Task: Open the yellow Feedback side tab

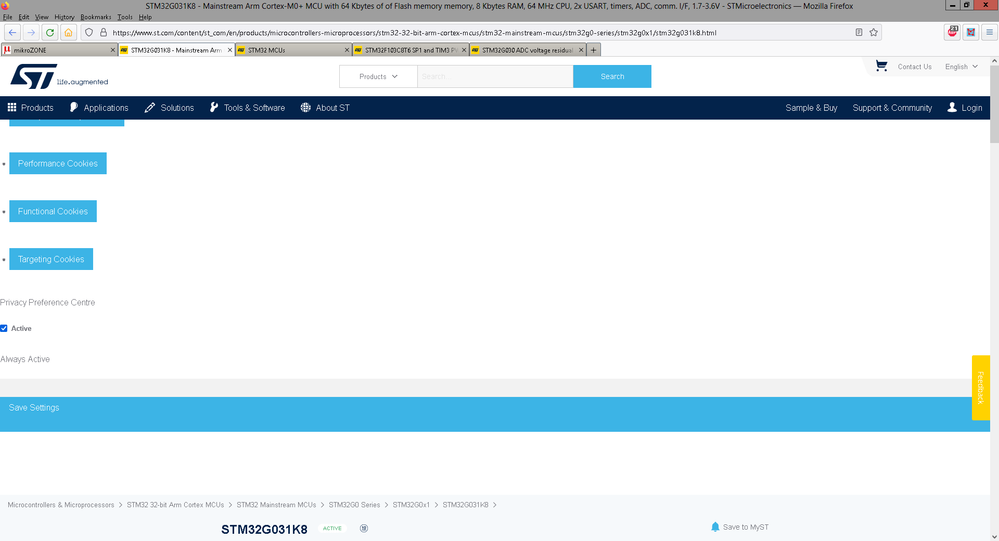Action: click(x=981, y=387)
